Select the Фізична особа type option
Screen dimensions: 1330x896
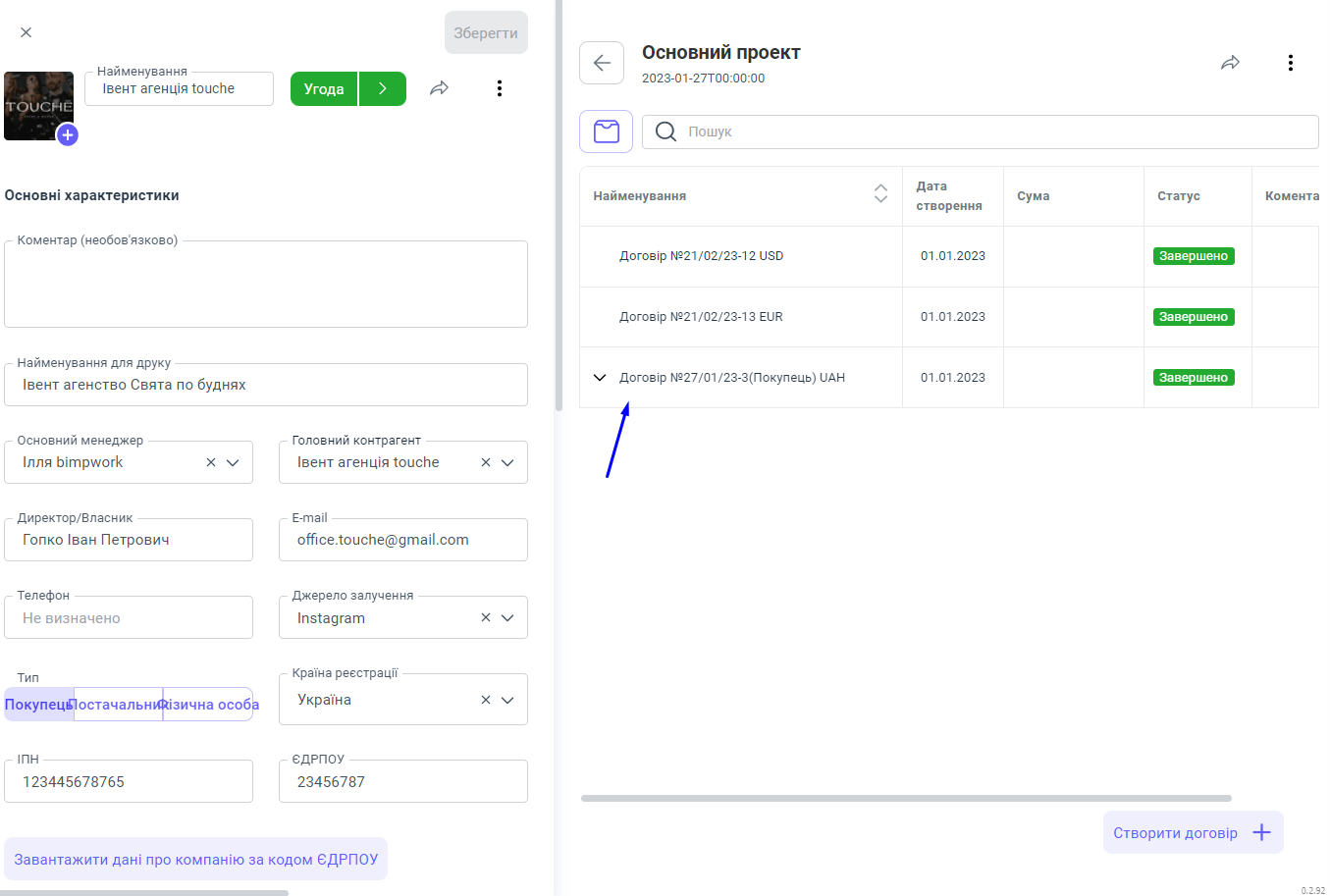tap(208, 705)
